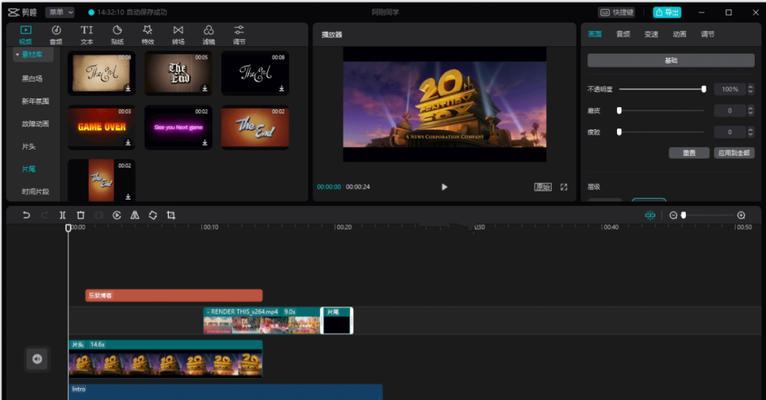This screenshot has width=766, height=400.
Task: Click the Rotate icon in timeline toolbar
Action: pyautogui.click(x=153, y=215)
